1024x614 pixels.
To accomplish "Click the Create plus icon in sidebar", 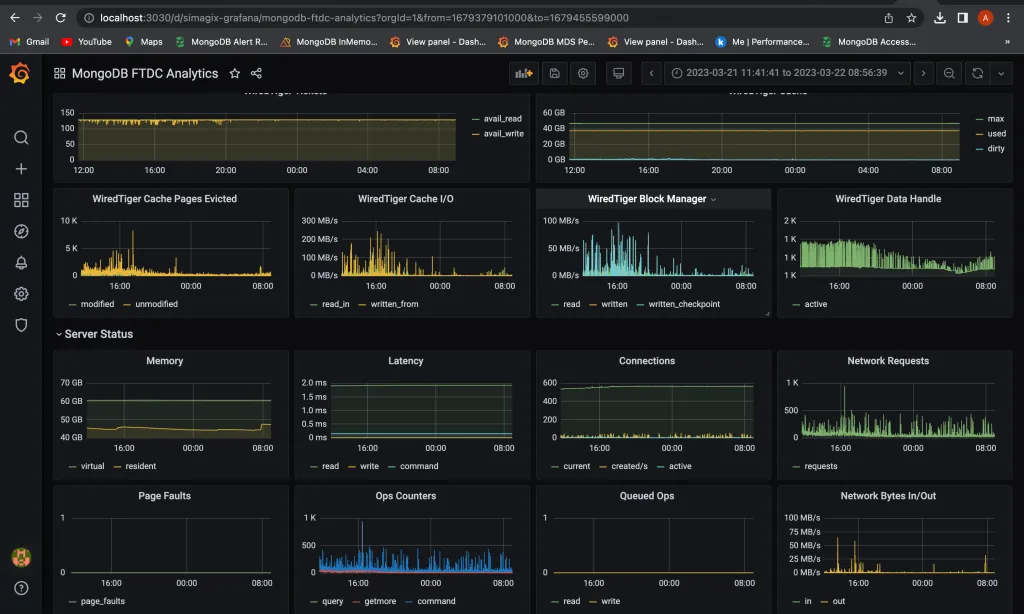I will [x=21, y=169].
